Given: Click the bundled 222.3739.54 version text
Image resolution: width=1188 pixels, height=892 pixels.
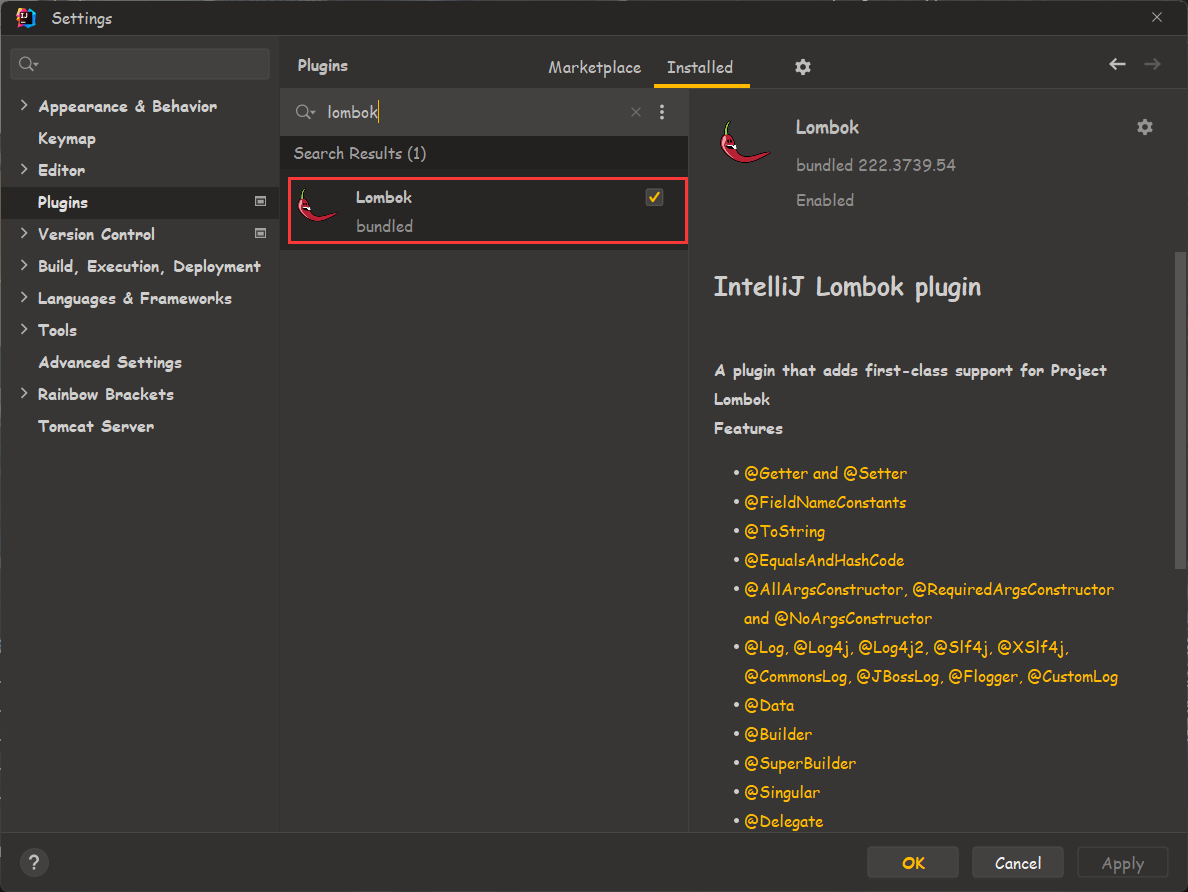Looking at the screenshot, I should click(x=875, y=165).
